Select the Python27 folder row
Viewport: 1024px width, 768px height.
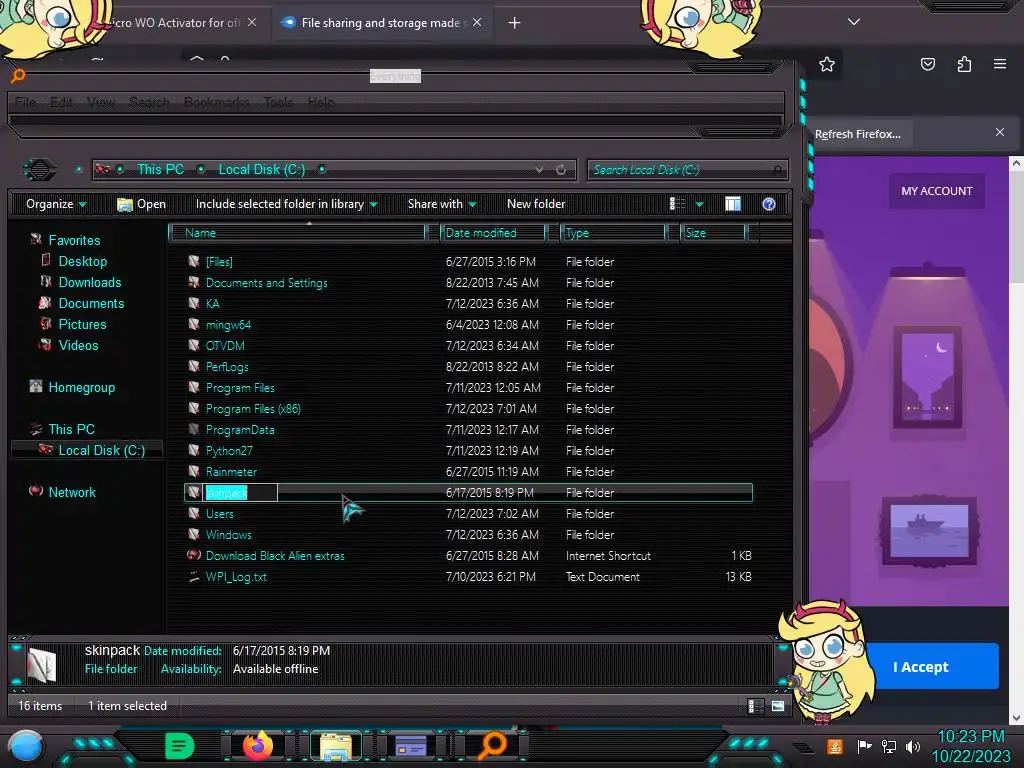click(469, 451)
